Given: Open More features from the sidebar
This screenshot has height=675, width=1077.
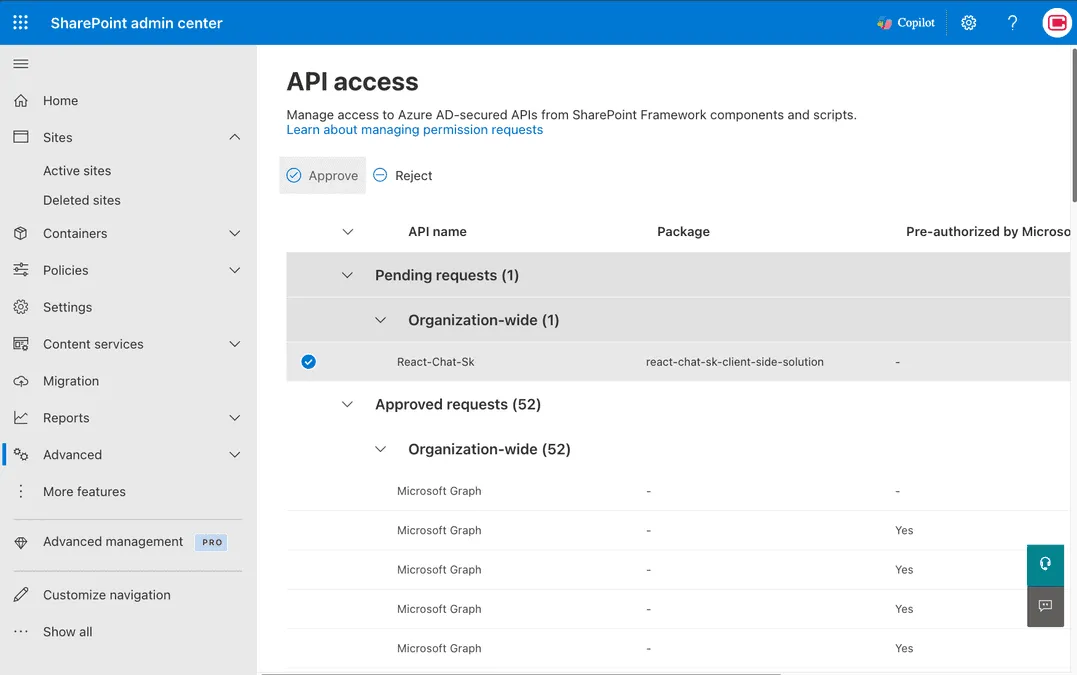Looking at the screenshot, I should (x=84, y=491).
